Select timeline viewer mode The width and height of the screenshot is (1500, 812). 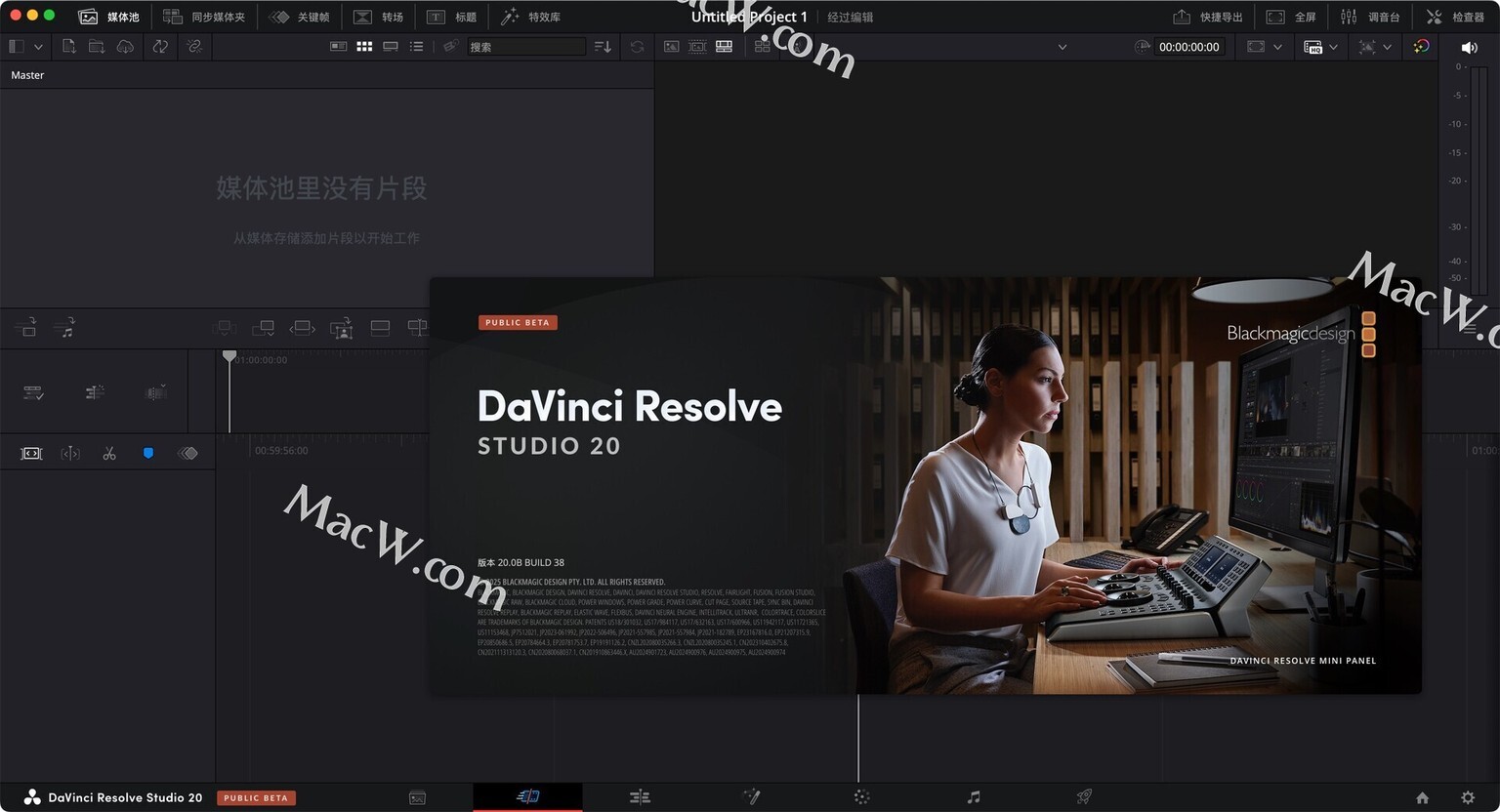click(x=725, y=46)
